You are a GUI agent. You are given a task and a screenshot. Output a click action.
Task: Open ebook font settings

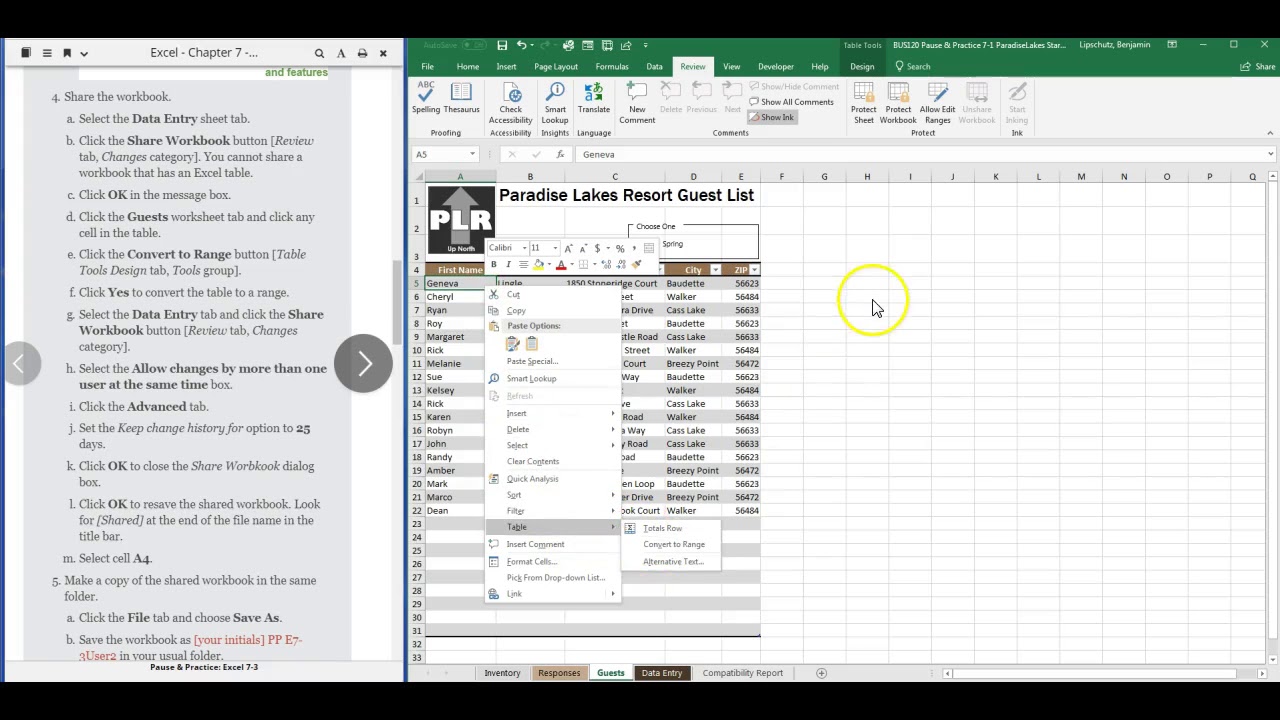tap(341, 53)
